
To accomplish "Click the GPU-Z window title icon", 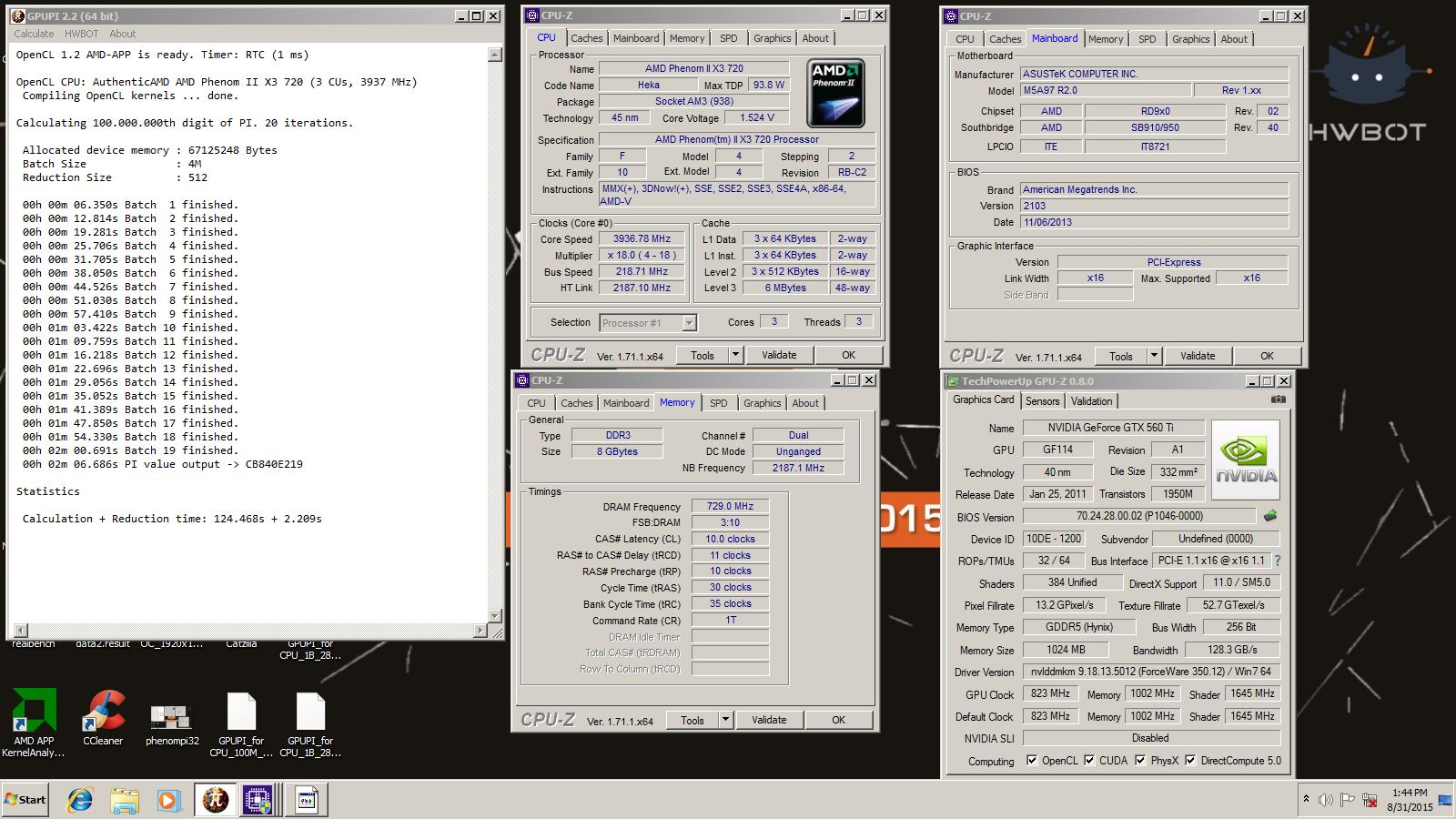I will 954,380.
